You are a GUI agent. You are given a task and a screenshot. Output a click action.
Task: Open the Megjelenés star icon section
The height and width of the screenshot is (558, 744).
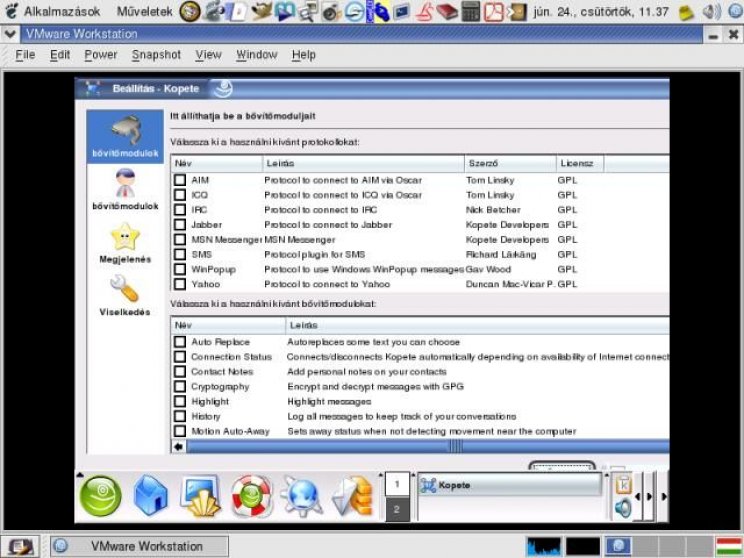click(125, 243)
